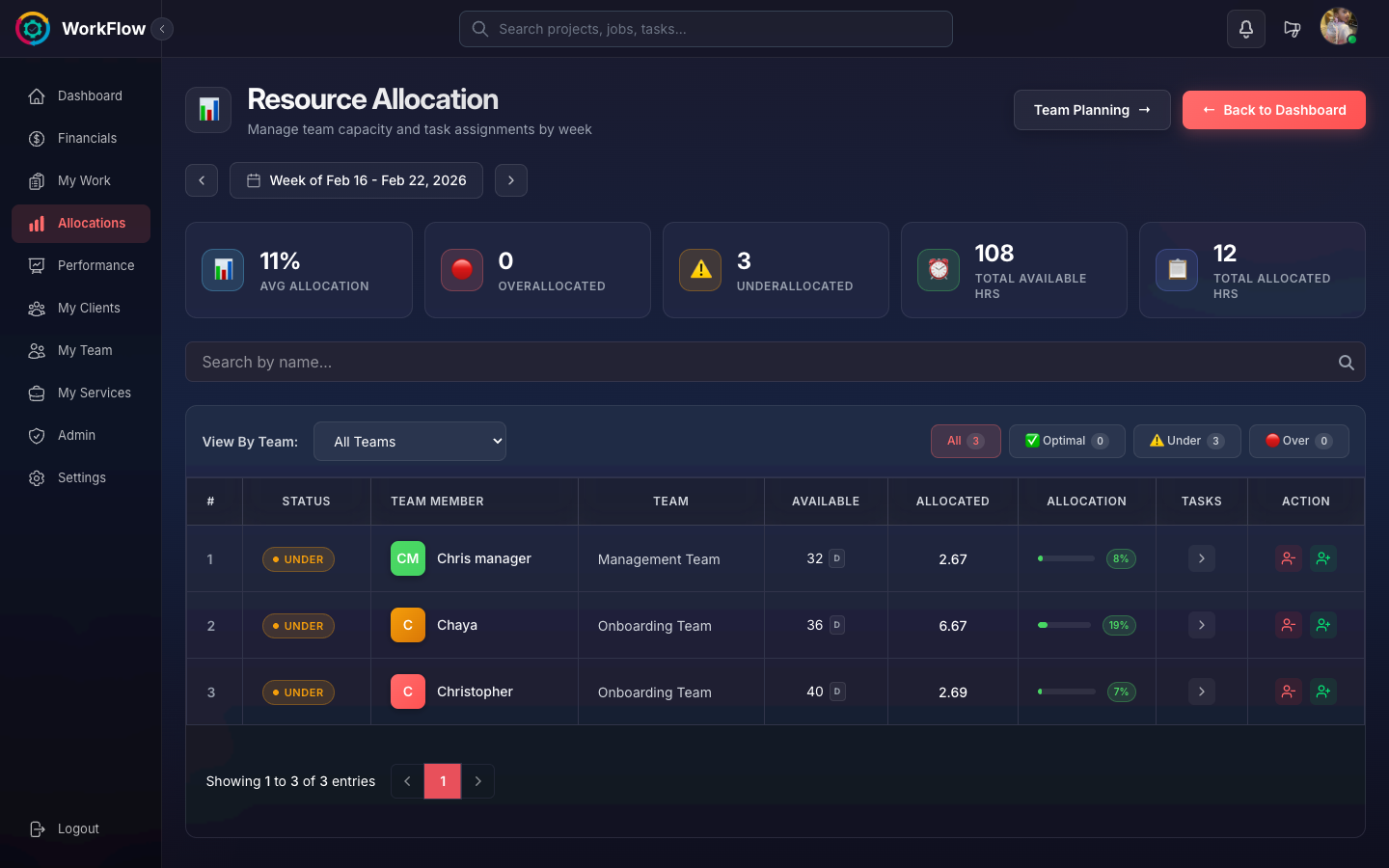The width and height of the screenshot is (1389, 868).
Task: Toggle the Over allocation filter
Action: 1298,441
